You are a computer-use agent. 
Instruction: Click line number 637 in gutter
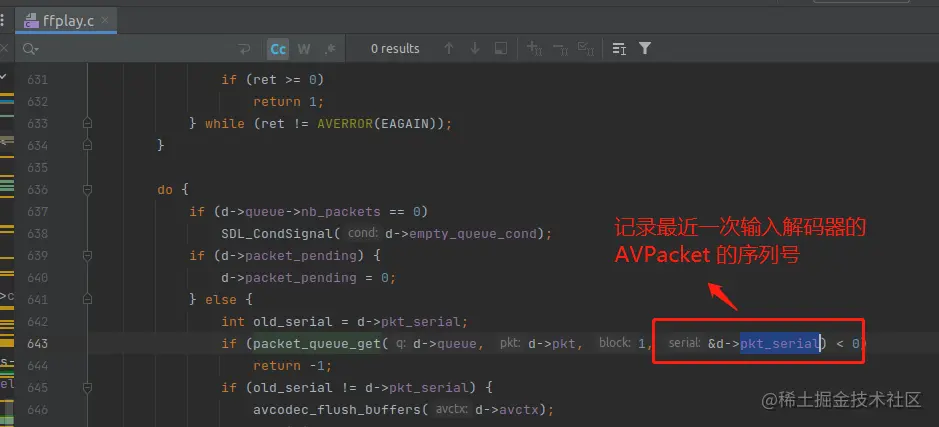tap(37, 211)
